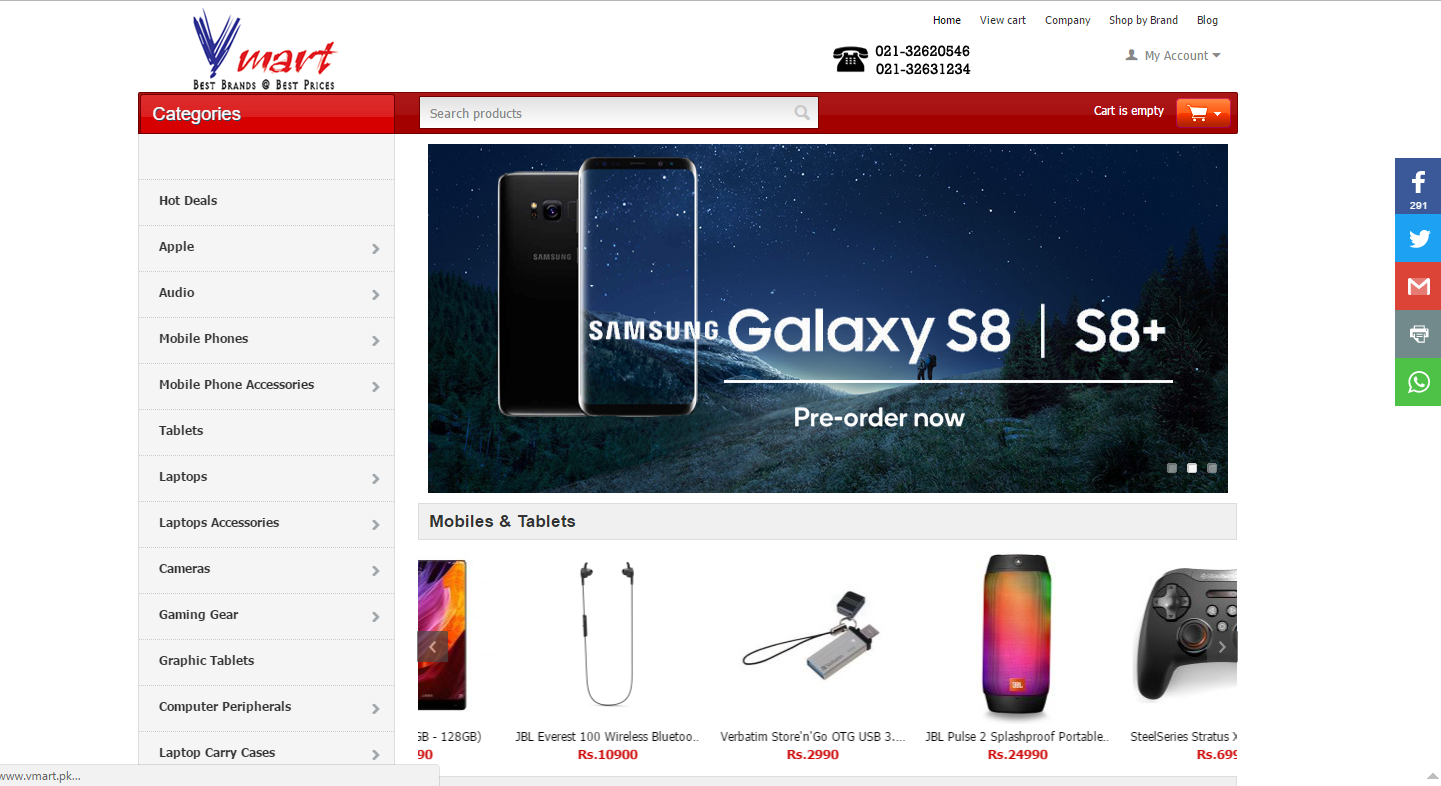
Task: Share via Gmail envelope icon
Action: tap(1418, 286)
